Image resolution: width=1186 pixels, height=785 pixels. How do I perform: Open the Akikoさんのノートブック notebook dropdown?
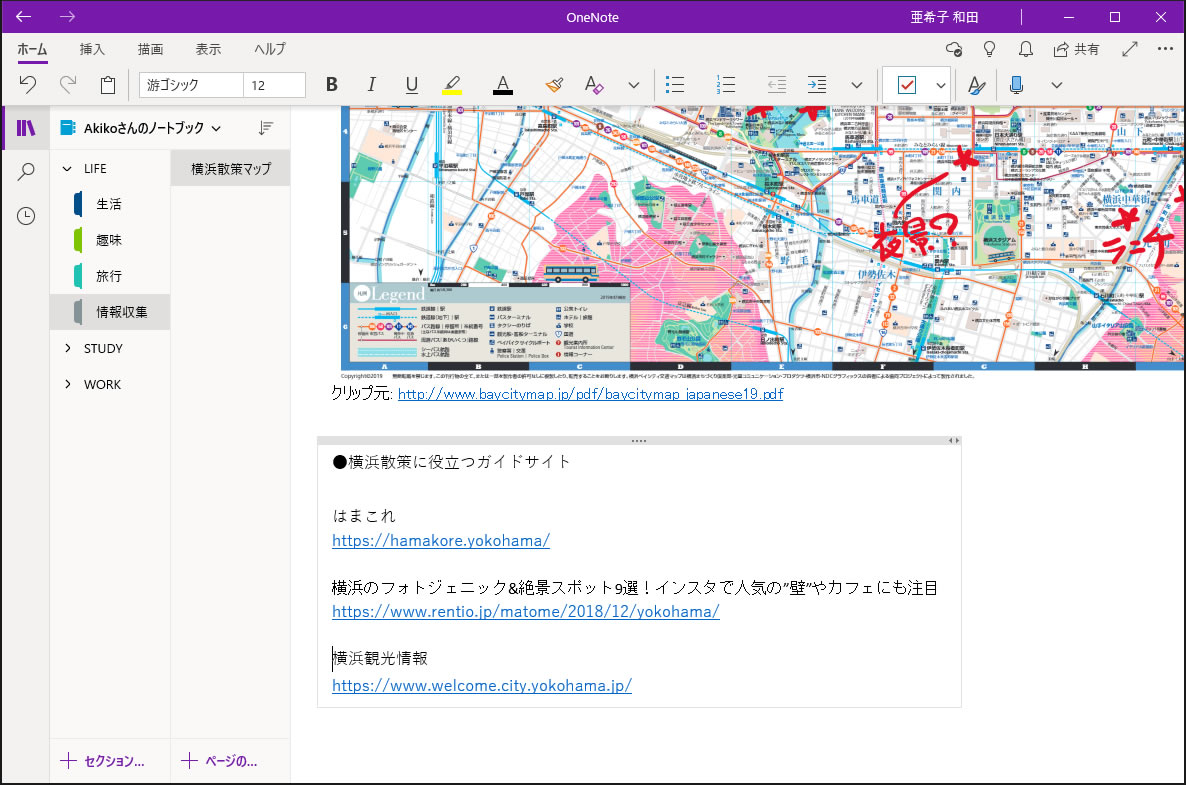tap(140, 128)
